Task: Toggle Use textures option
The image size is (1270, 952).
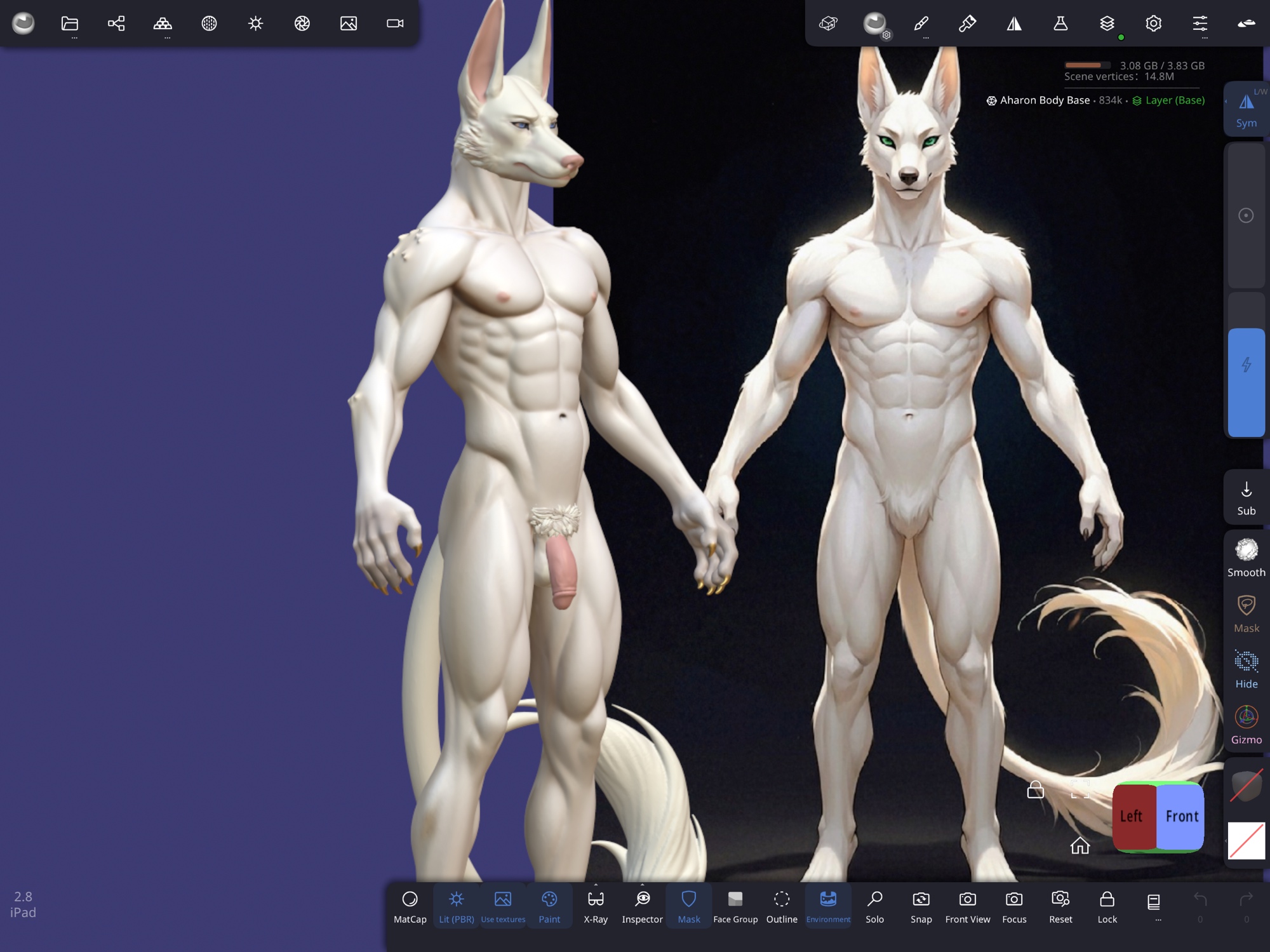Action: 503,906
